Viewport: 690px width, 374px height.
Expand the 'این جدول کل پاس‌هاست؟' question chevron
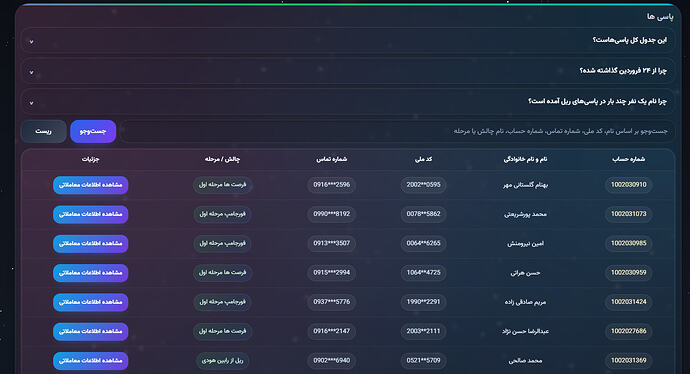(31, 42)
